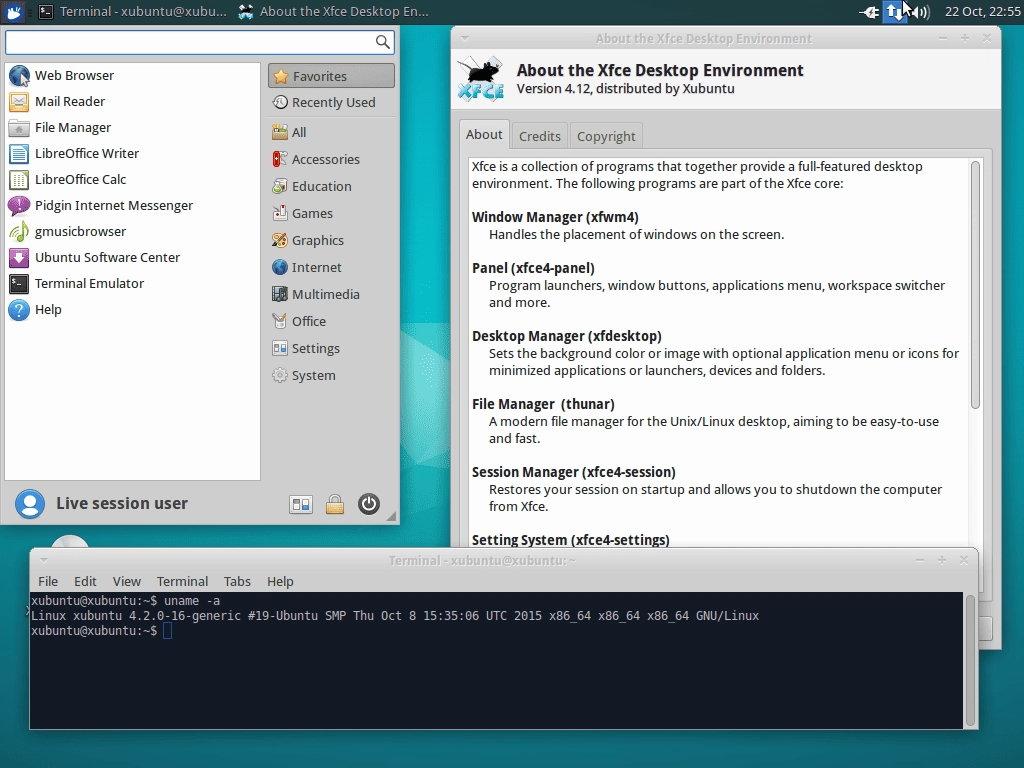
Task: Click the 'Panel (xfce4-panel)' heading
Action: point(533,268)
